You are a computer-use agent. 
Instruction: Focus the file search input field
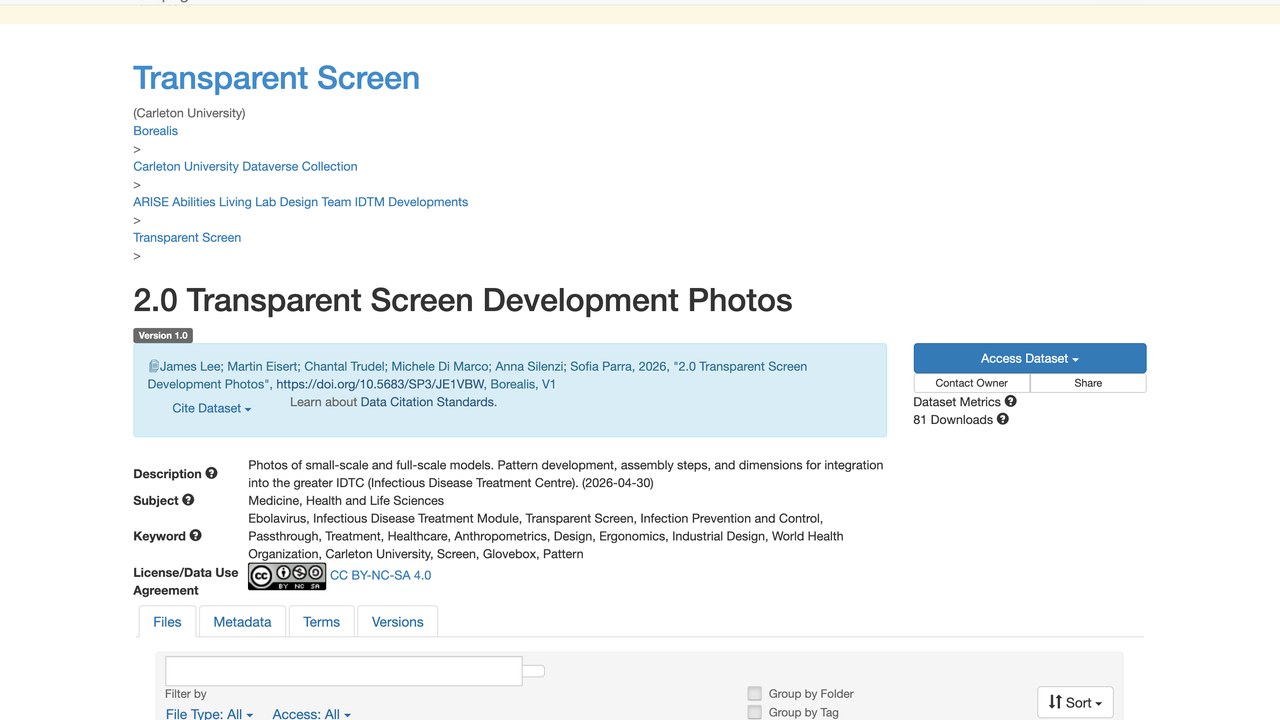tap(344, 671)
